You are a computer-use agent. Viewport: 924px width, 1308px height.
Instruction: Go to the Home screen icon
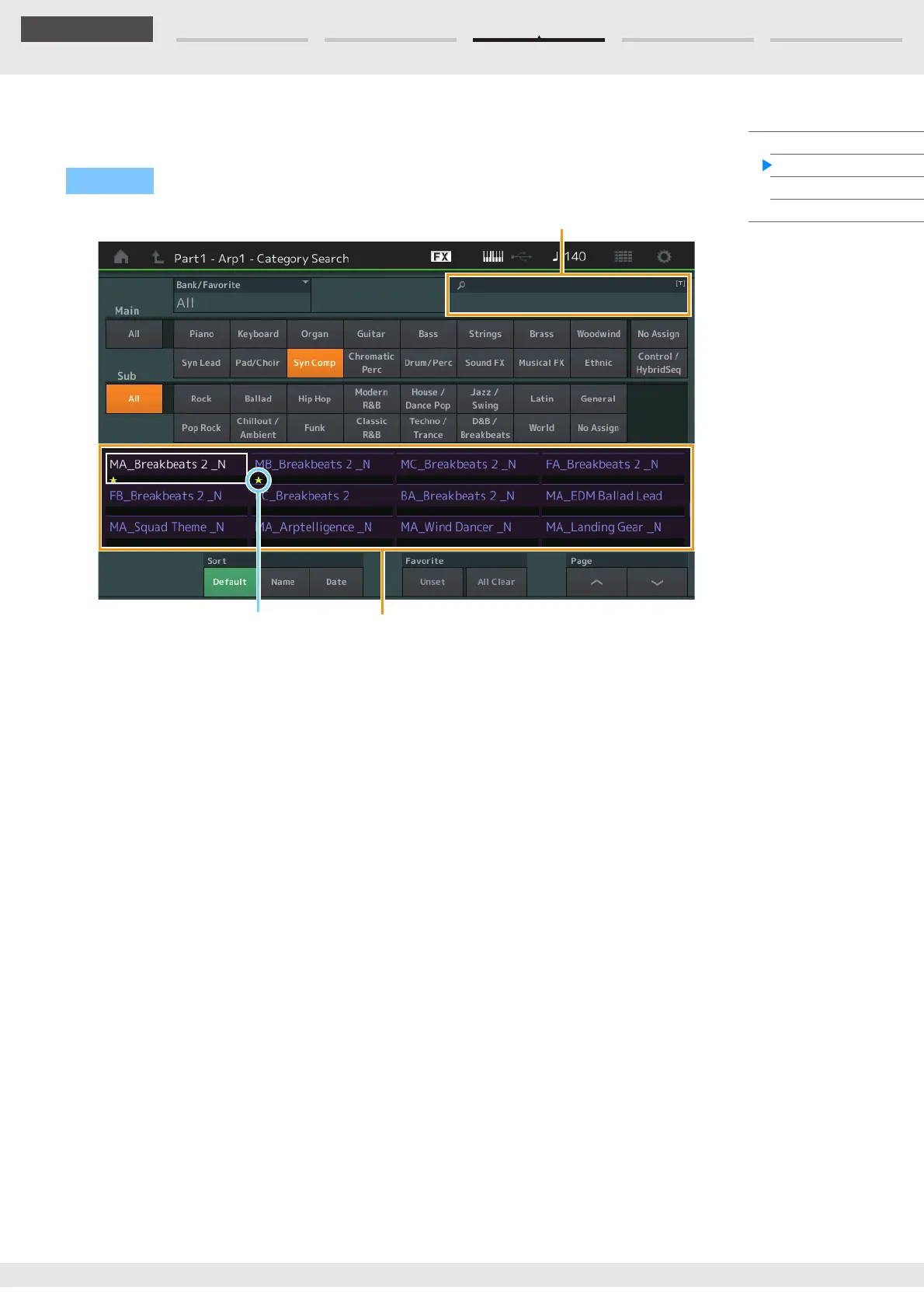121,257
